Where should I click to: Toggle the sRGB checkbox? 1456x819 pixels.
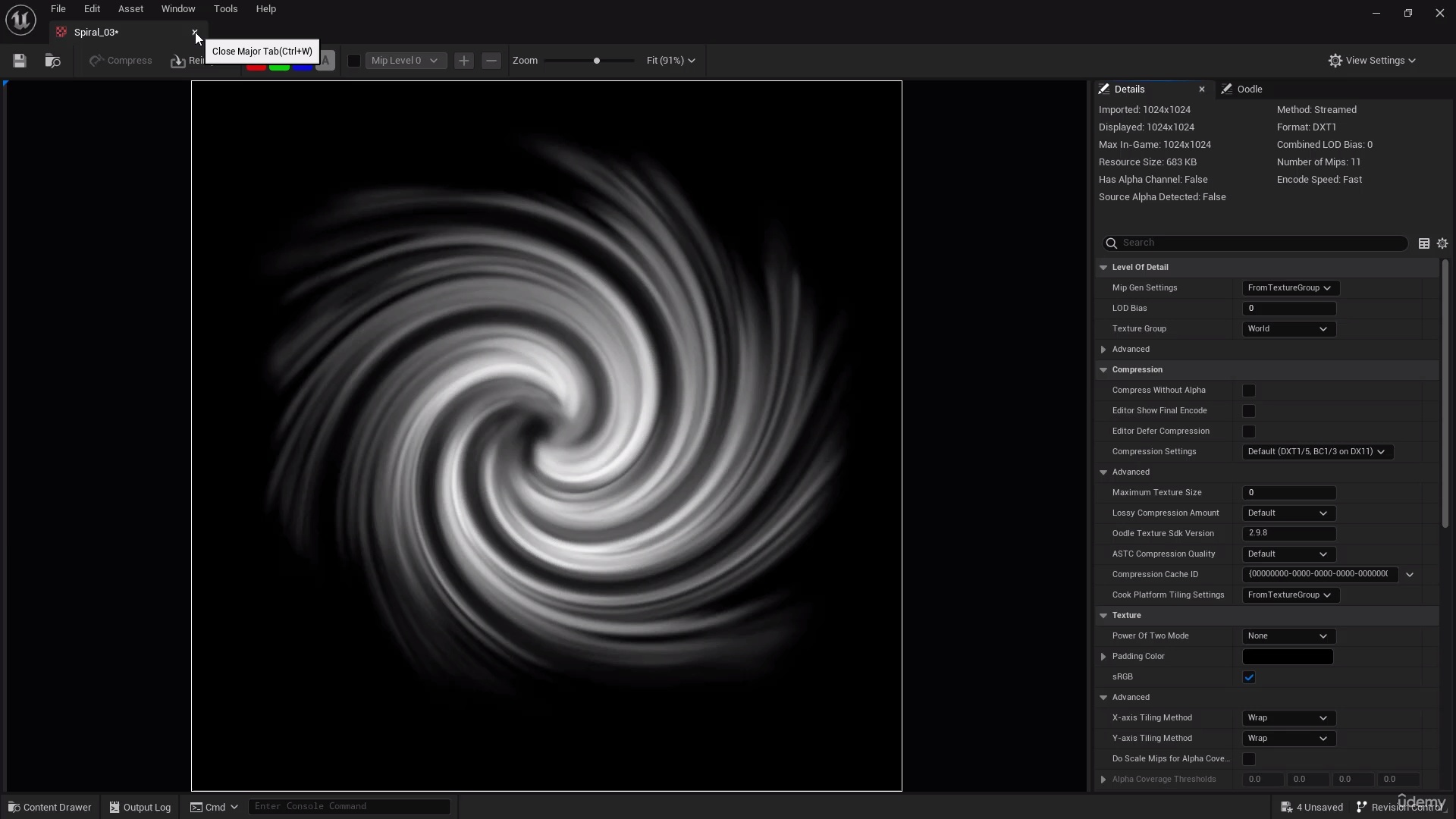1248,677
